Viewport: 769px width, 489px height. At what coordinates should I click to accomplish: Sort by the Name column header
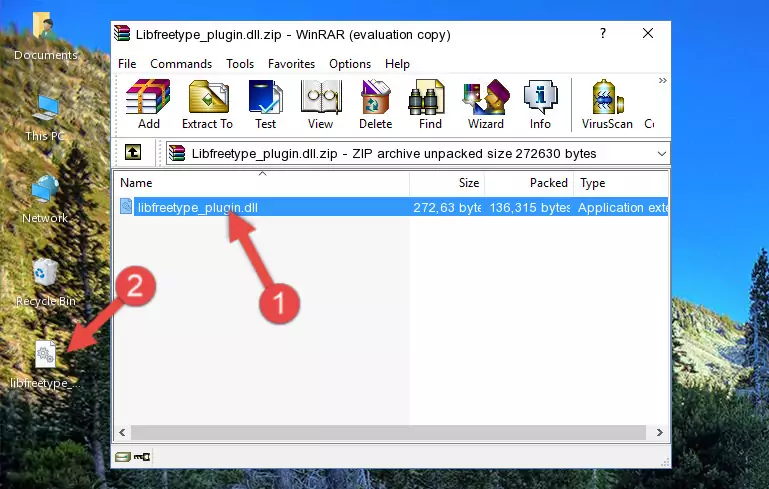[262, 182]
